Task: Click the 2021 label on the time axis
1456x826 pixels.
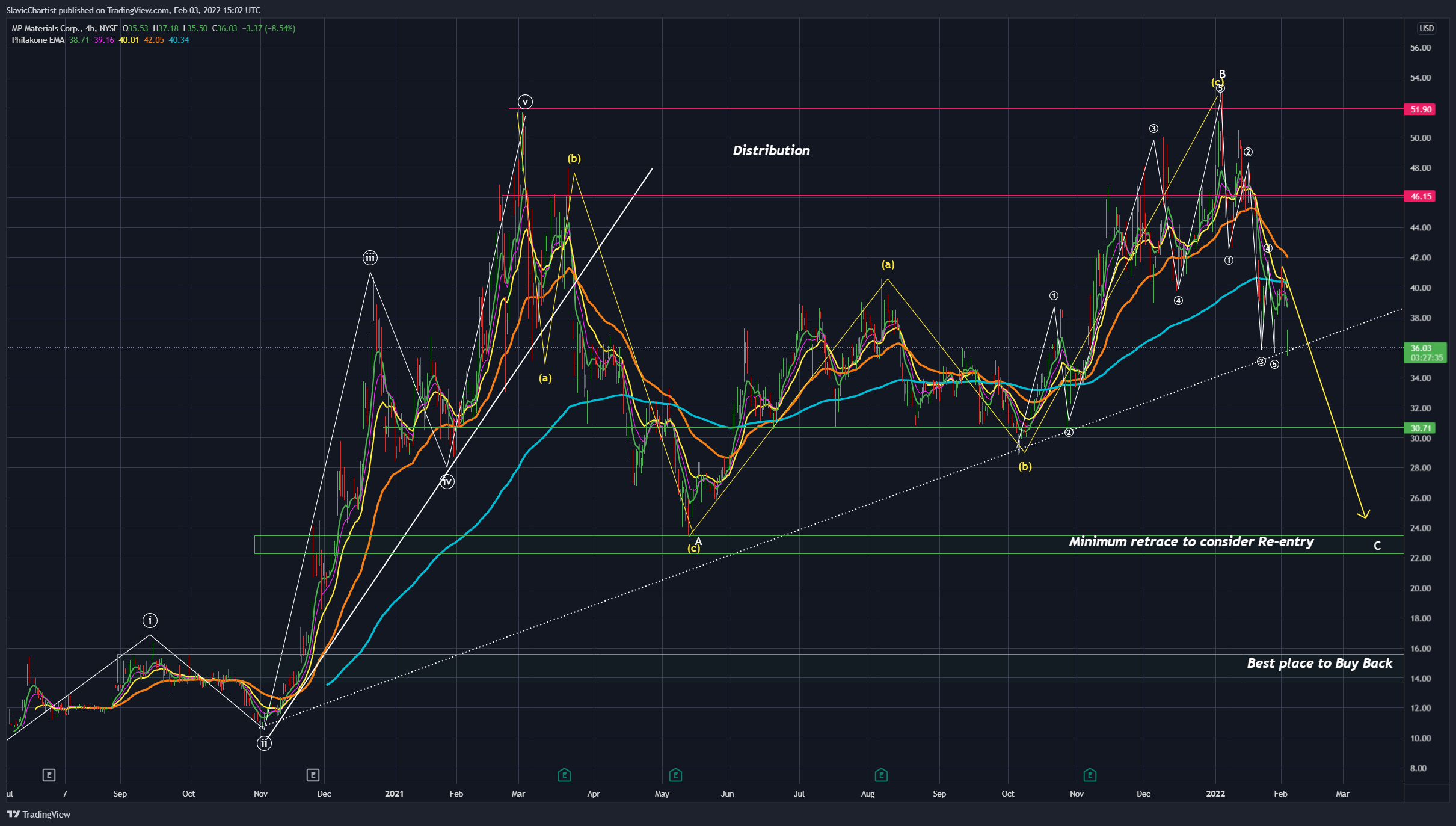Action: coord(394,794)
